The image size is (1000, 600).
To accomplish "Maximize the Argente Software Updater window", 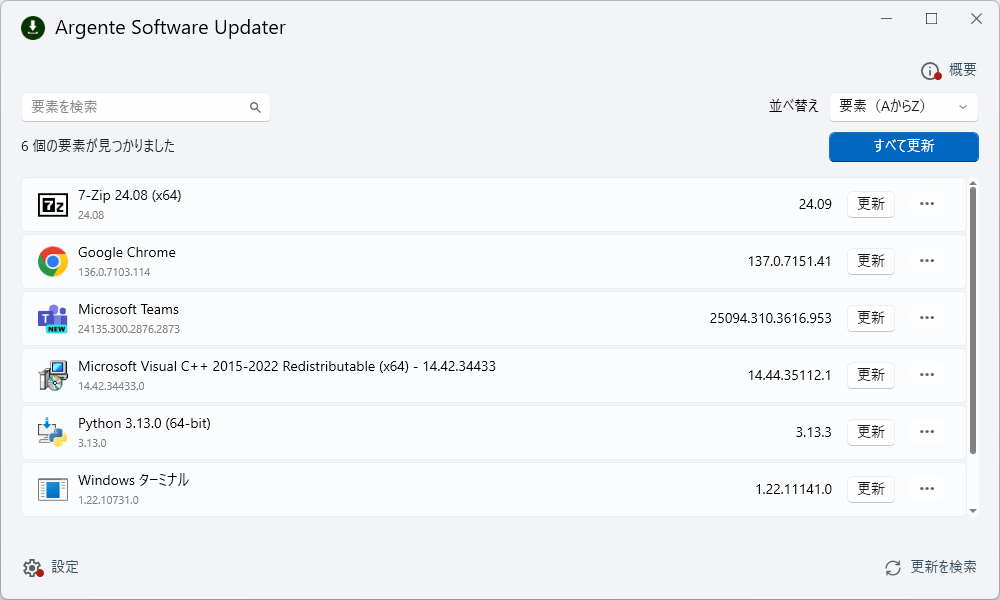I will (931, 18).
